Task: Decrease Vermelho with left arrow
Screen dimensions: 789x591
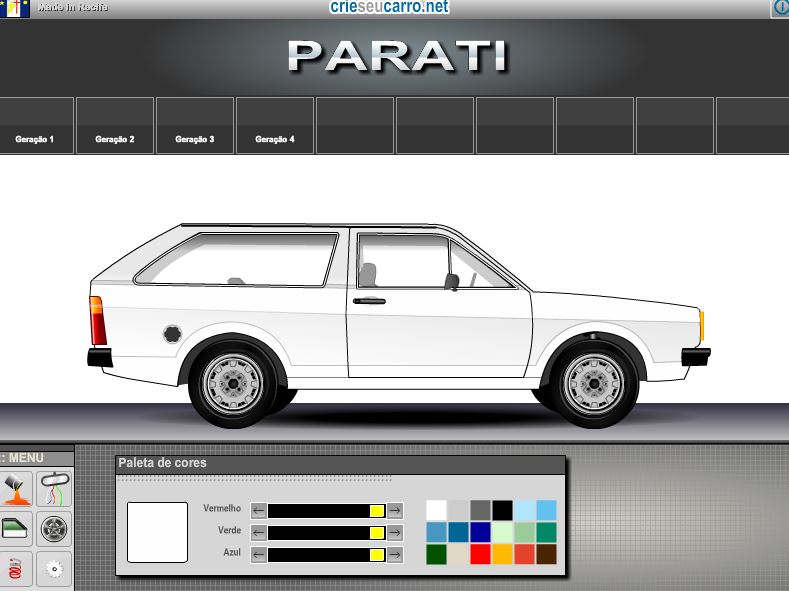Action: click(x=259, y=511)
